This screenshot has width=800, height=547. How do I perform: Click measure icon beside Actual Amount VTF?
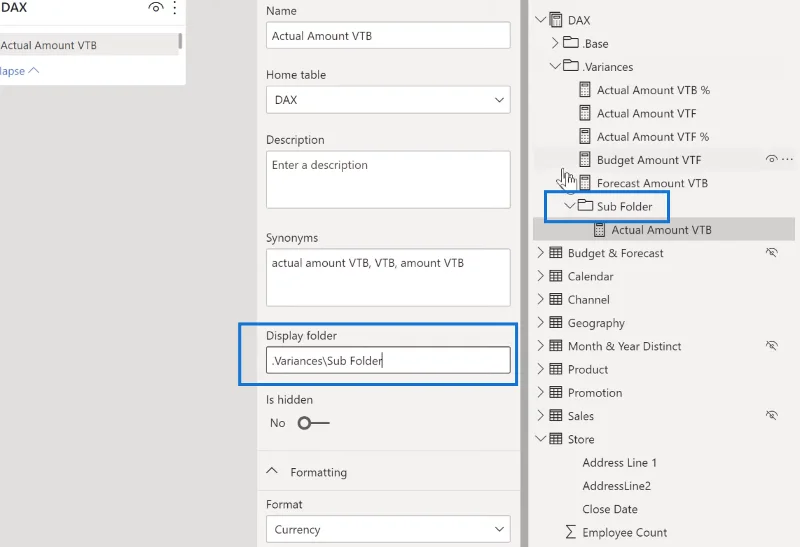tap(585, 113)
